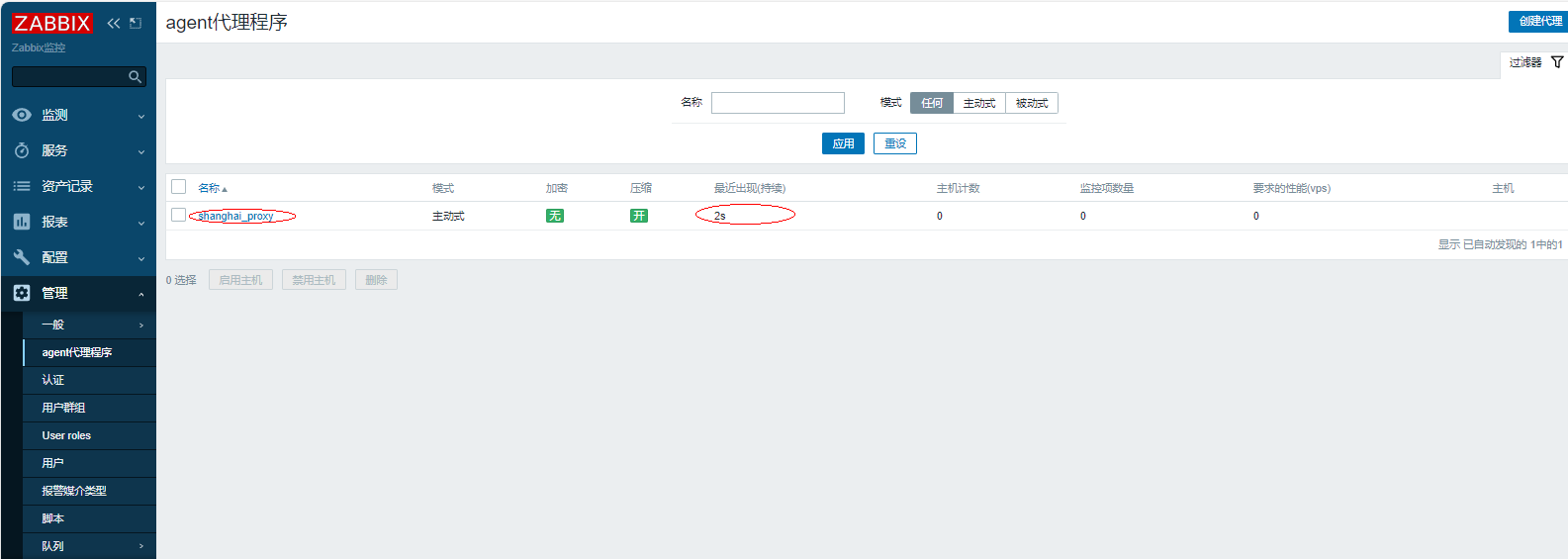Select 主动式 mode filter option
Screen dimensions: 1568x559
(x=978, y=103)
